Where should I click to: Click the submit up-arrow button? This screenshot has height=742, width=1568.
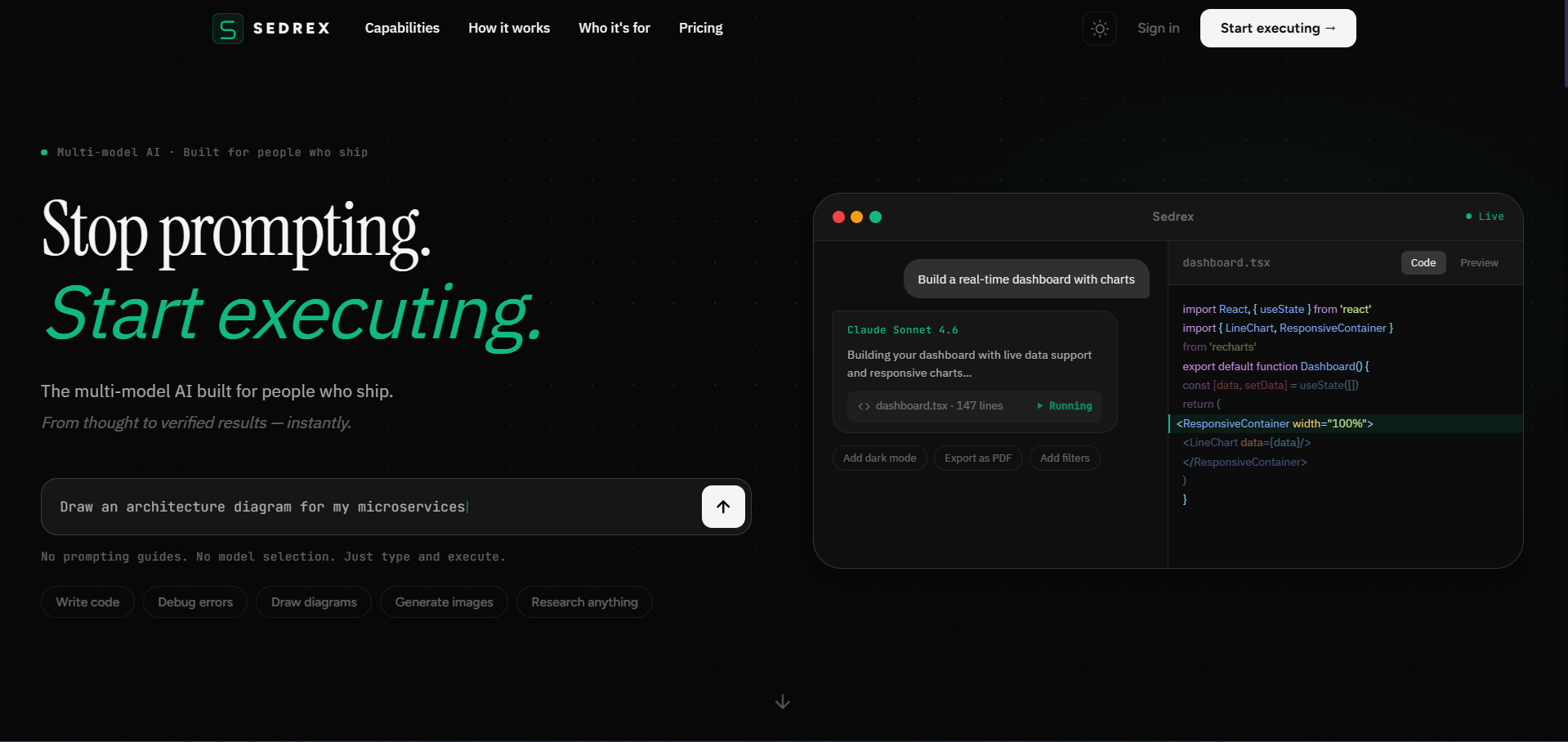(723, 507)
